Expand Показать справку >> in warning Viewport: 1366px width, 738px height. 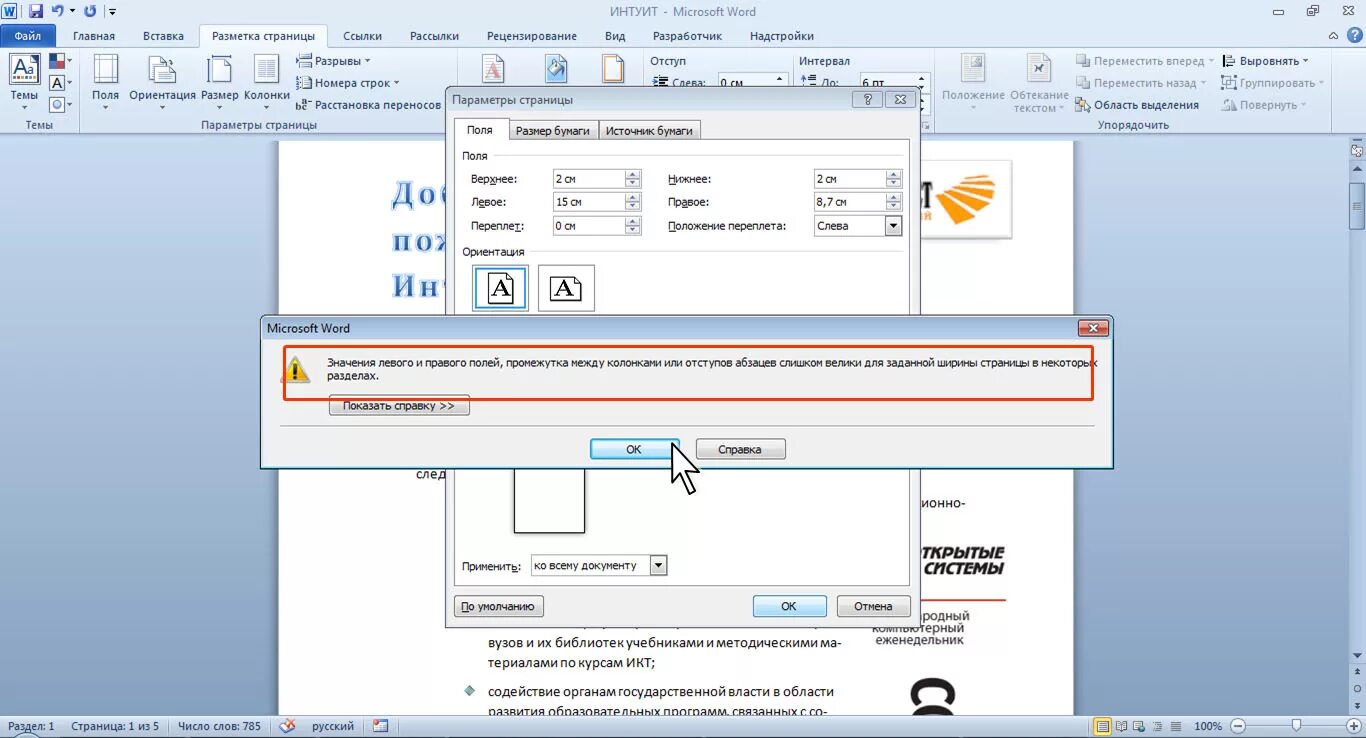[399, 406]
